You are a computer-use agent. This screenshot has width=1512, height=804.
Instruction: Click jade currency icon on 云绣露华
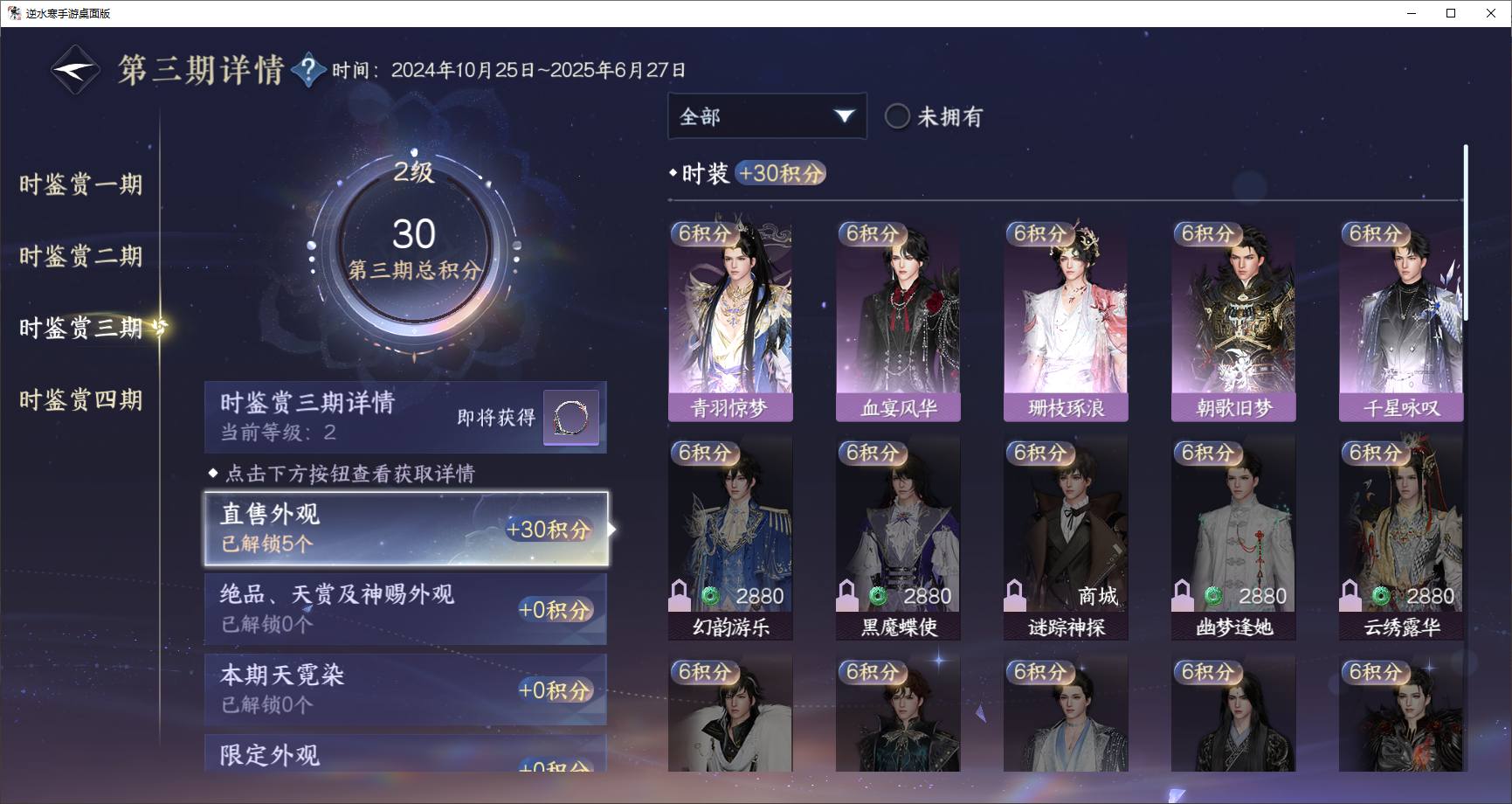click(1381, 596)
